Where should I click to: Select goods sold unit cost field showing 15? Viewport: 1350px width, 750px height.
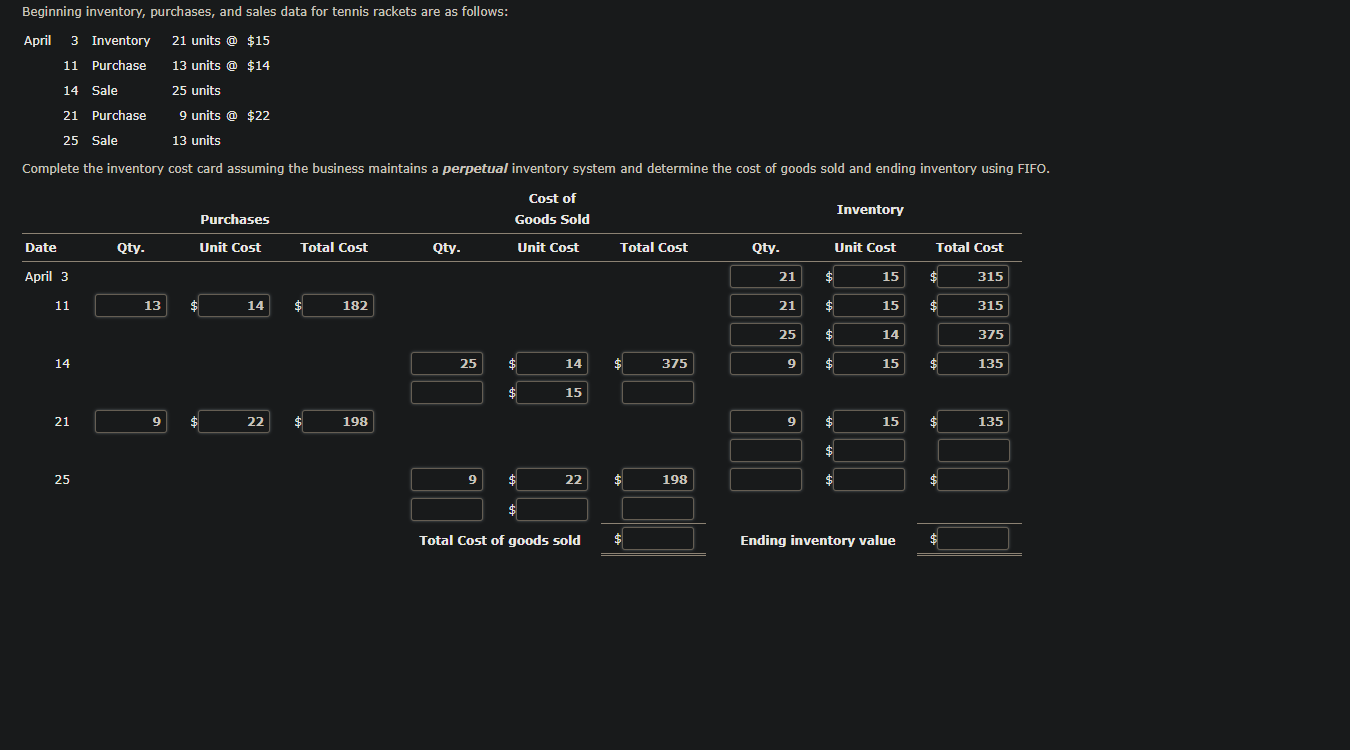coord(552,393)
